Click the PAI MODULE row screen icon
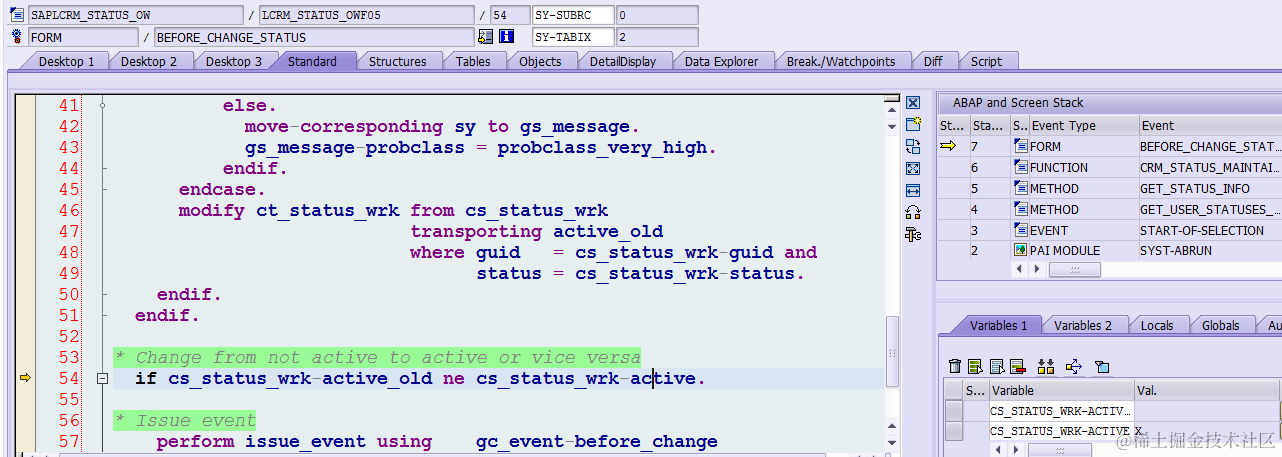This screenshot has width=1282, height=457. coord(1020,252)
